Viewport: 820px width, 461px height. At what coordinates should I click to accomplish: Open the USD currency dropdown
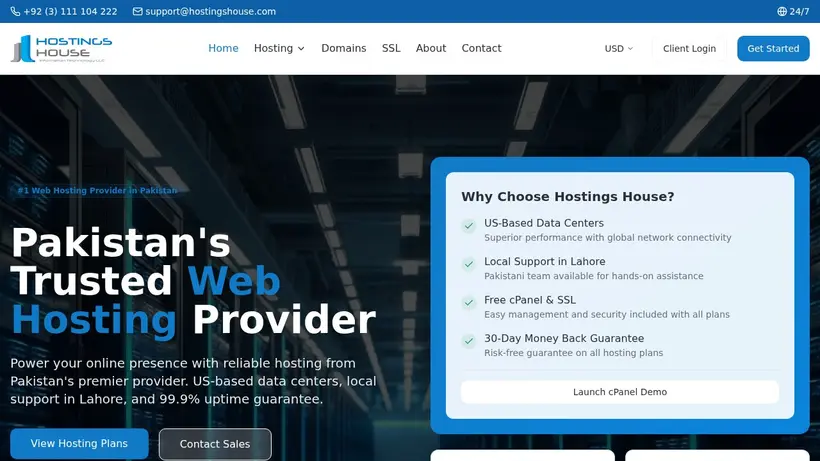[x=619, y=49]
